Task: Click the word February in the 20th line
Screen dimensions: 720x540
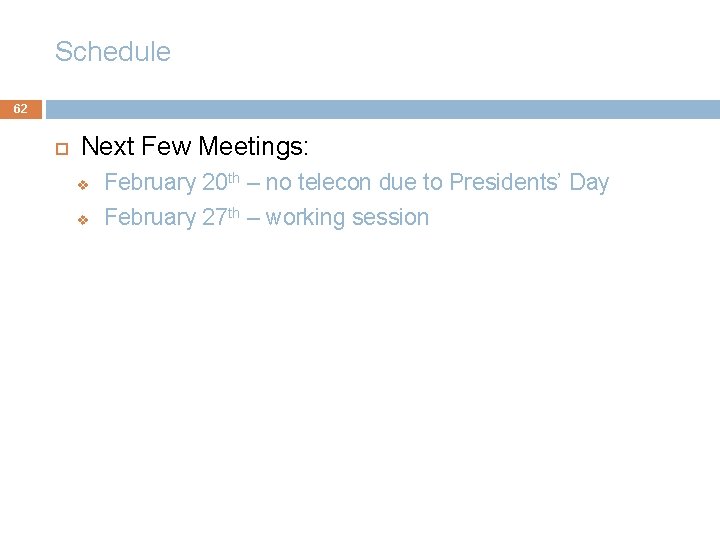Action: [150, 183]
